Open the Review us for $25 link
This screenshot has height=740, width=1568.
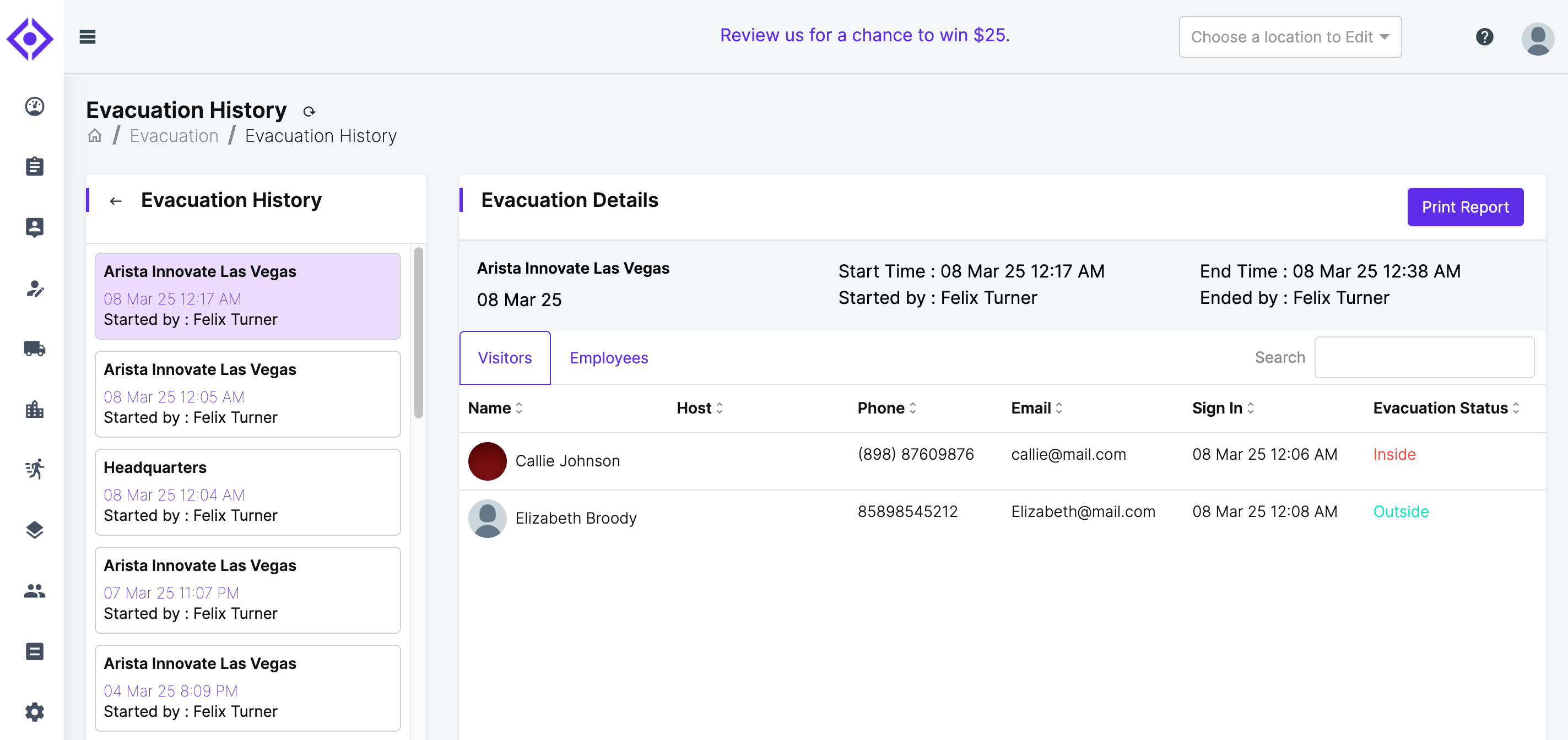[x=864, y=35]
